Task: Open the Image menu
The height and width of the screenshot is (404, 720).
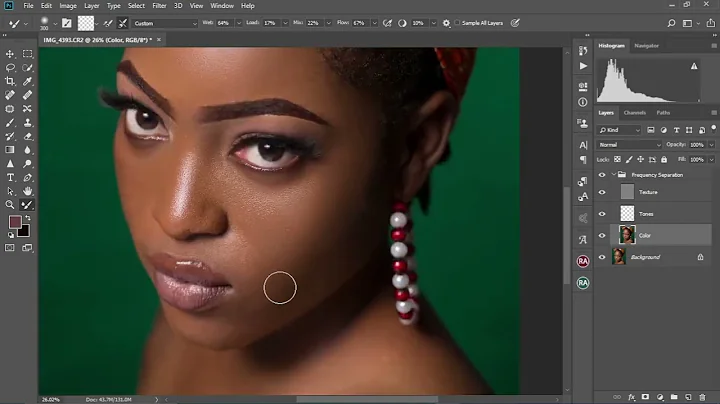Action: (68, 6)
